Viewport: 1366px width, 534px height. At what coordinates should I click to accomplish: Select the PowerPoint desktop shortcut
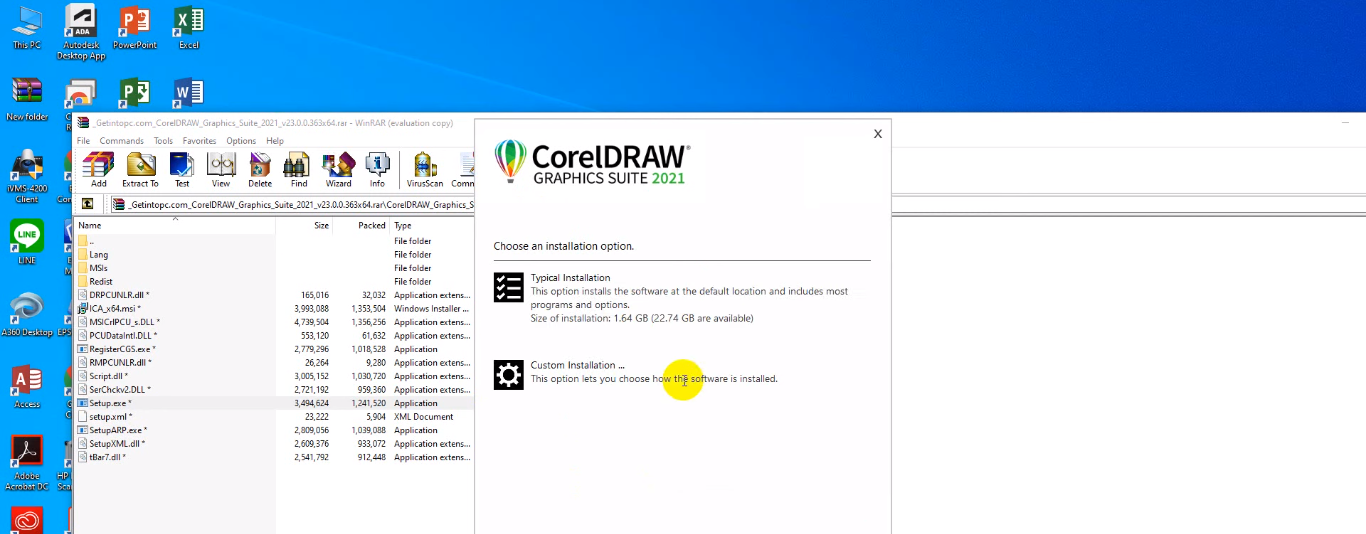(135, 27)
